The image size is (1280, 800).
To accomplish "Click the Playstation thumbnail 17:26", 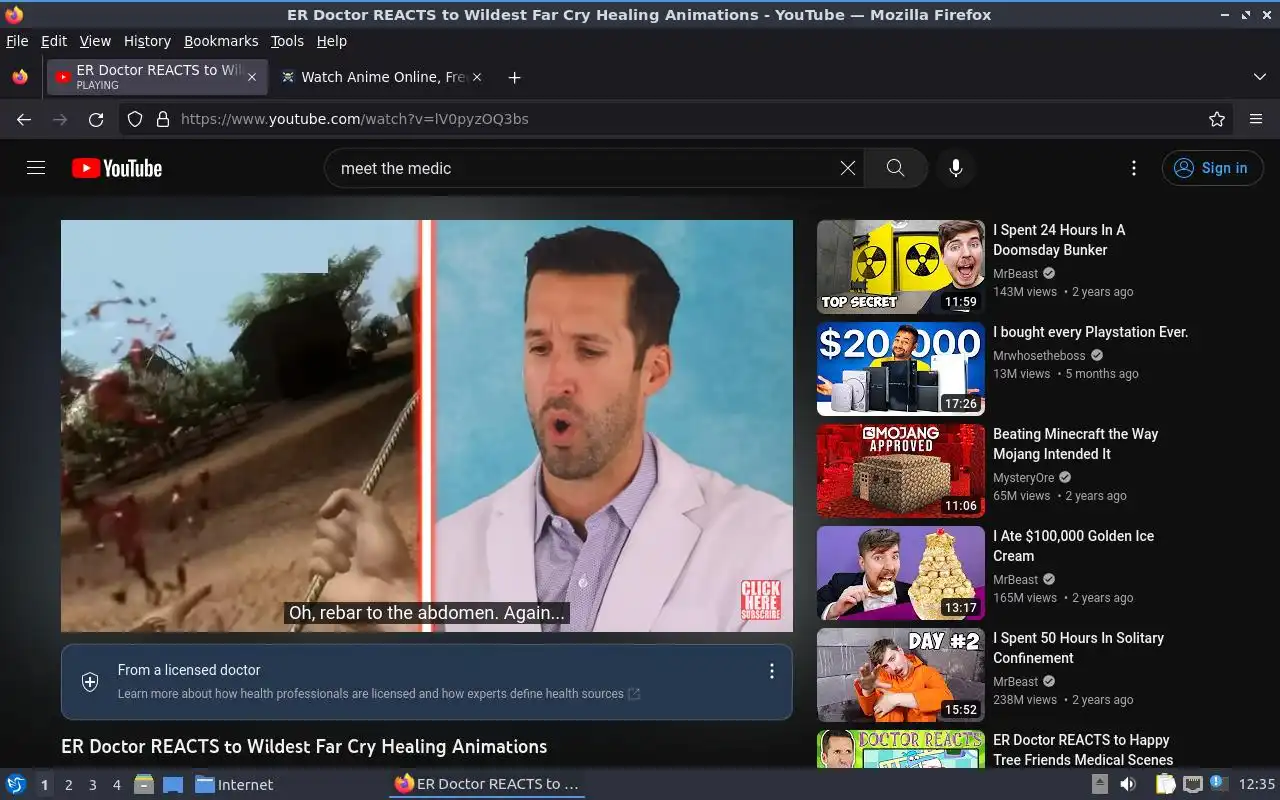I will coord(901,369).
